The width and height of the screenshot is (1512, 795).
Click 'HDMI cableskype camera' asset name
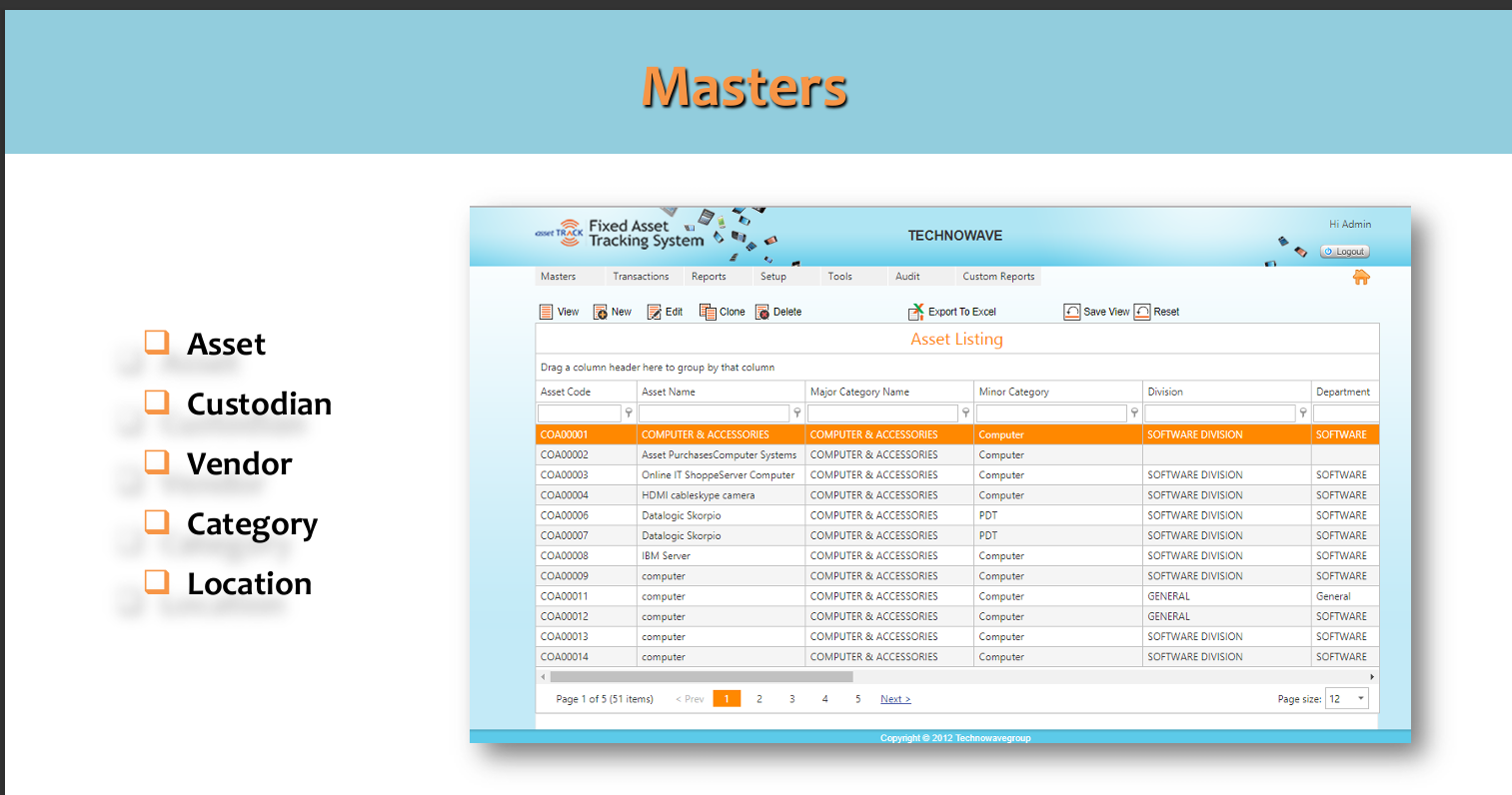699,495
